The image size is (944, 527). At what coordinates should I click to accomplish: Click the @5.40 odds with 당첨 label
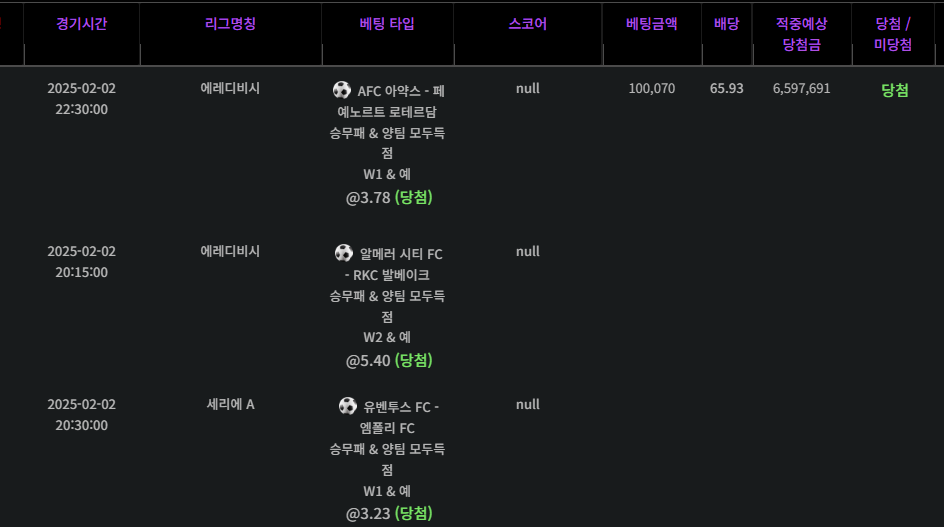[x=389, y=360]
